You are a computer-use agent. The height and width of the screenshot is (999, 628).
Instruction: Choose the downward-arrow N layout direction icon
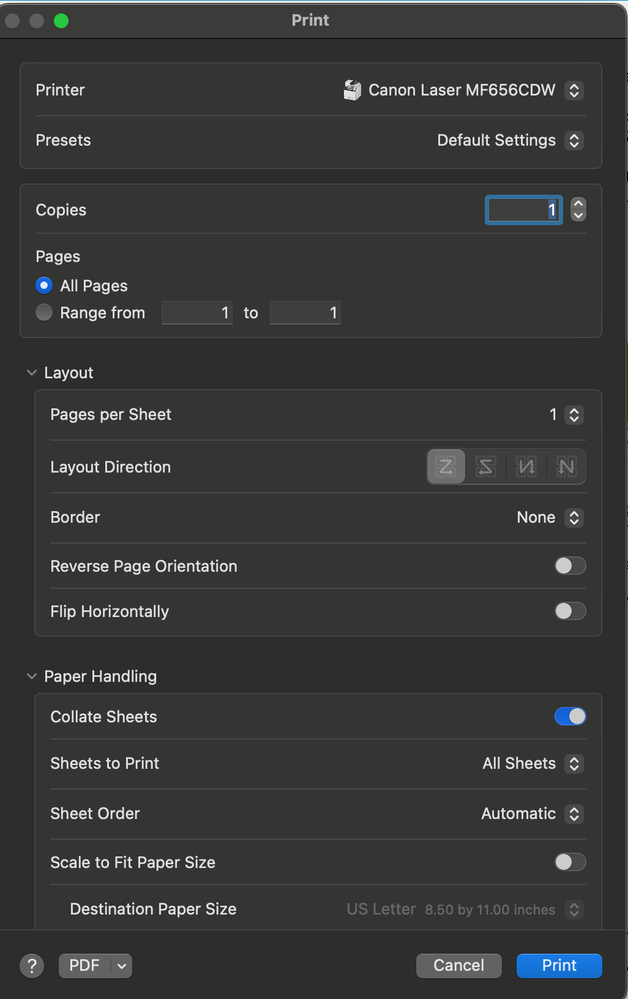[x=526, y=466]
